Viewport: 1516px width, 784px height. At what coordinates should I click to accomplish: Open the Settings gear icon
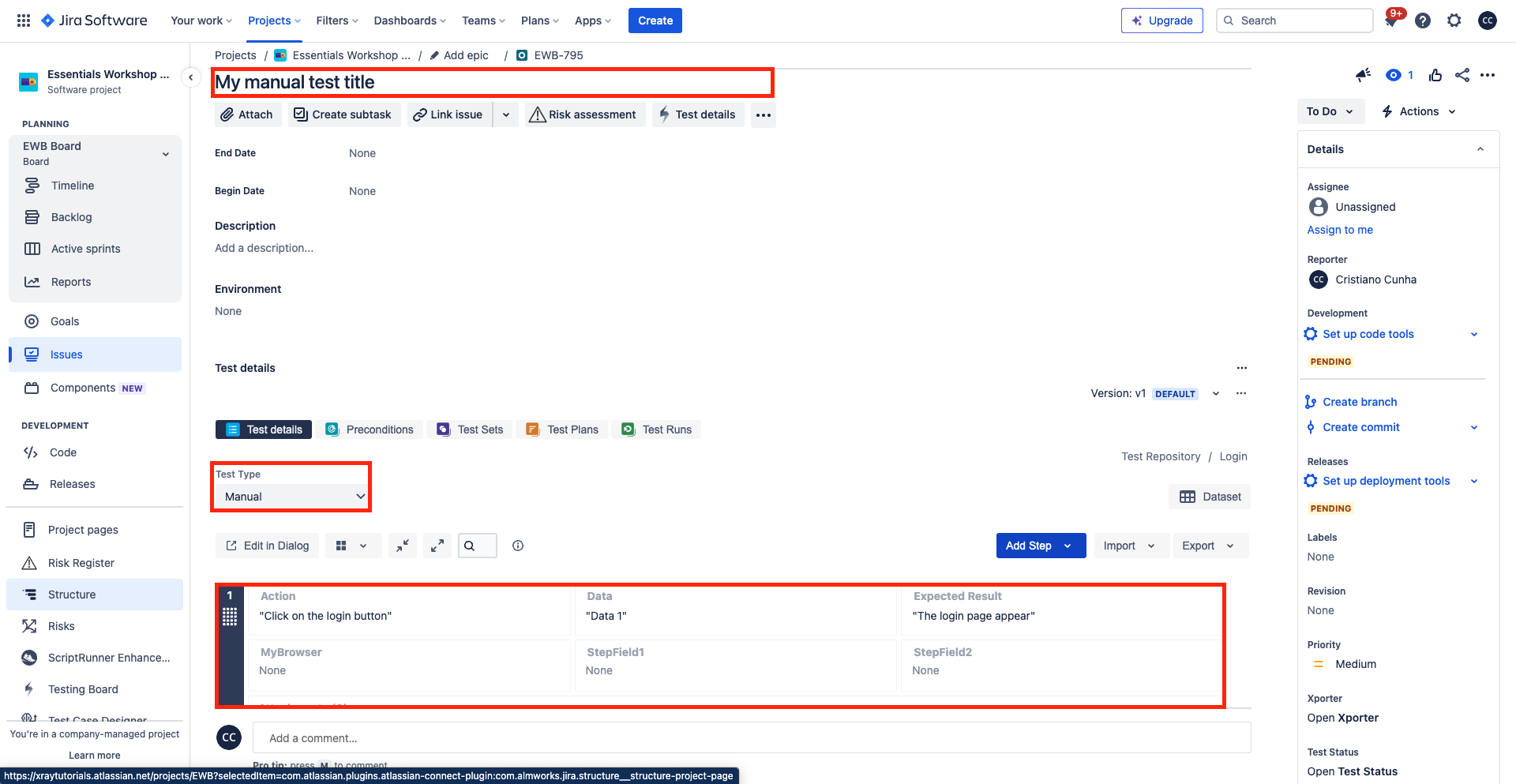pos(1454,21)
